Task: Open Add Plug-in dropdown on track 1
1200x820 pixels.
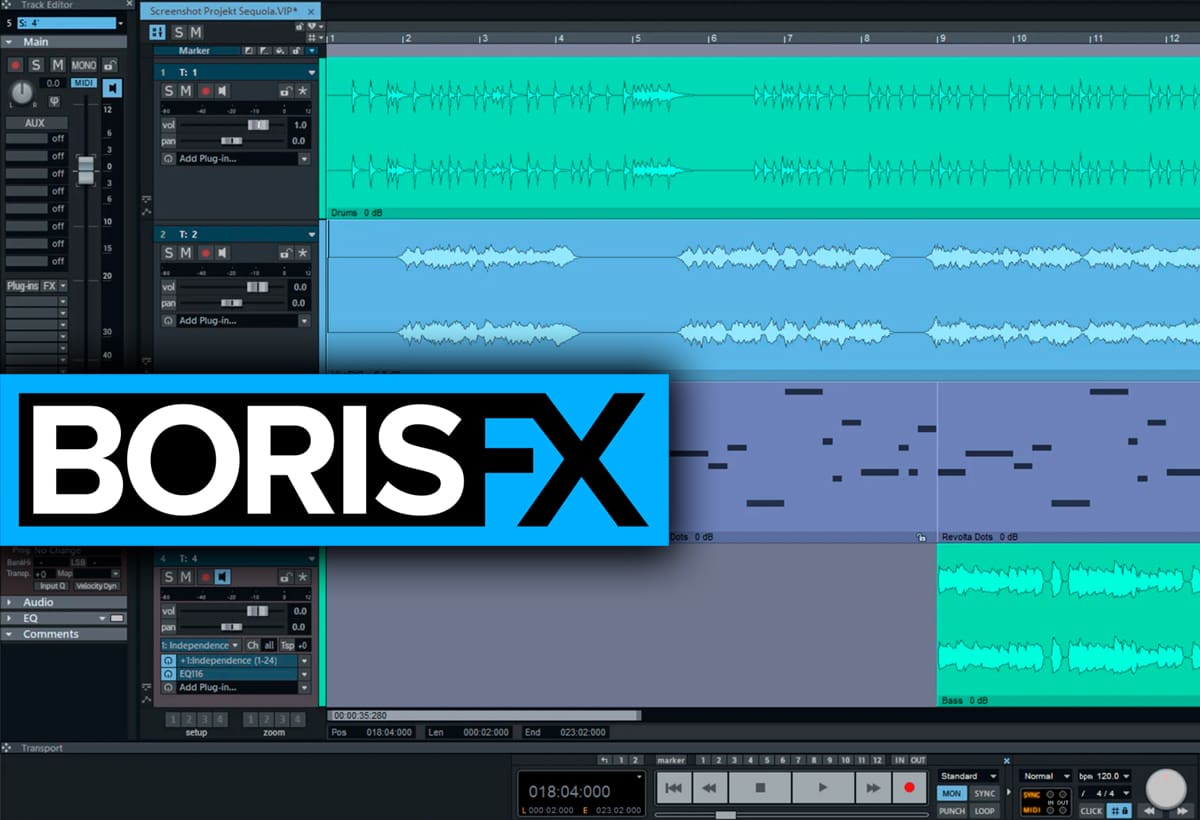Action: click(x=304, y=159)
